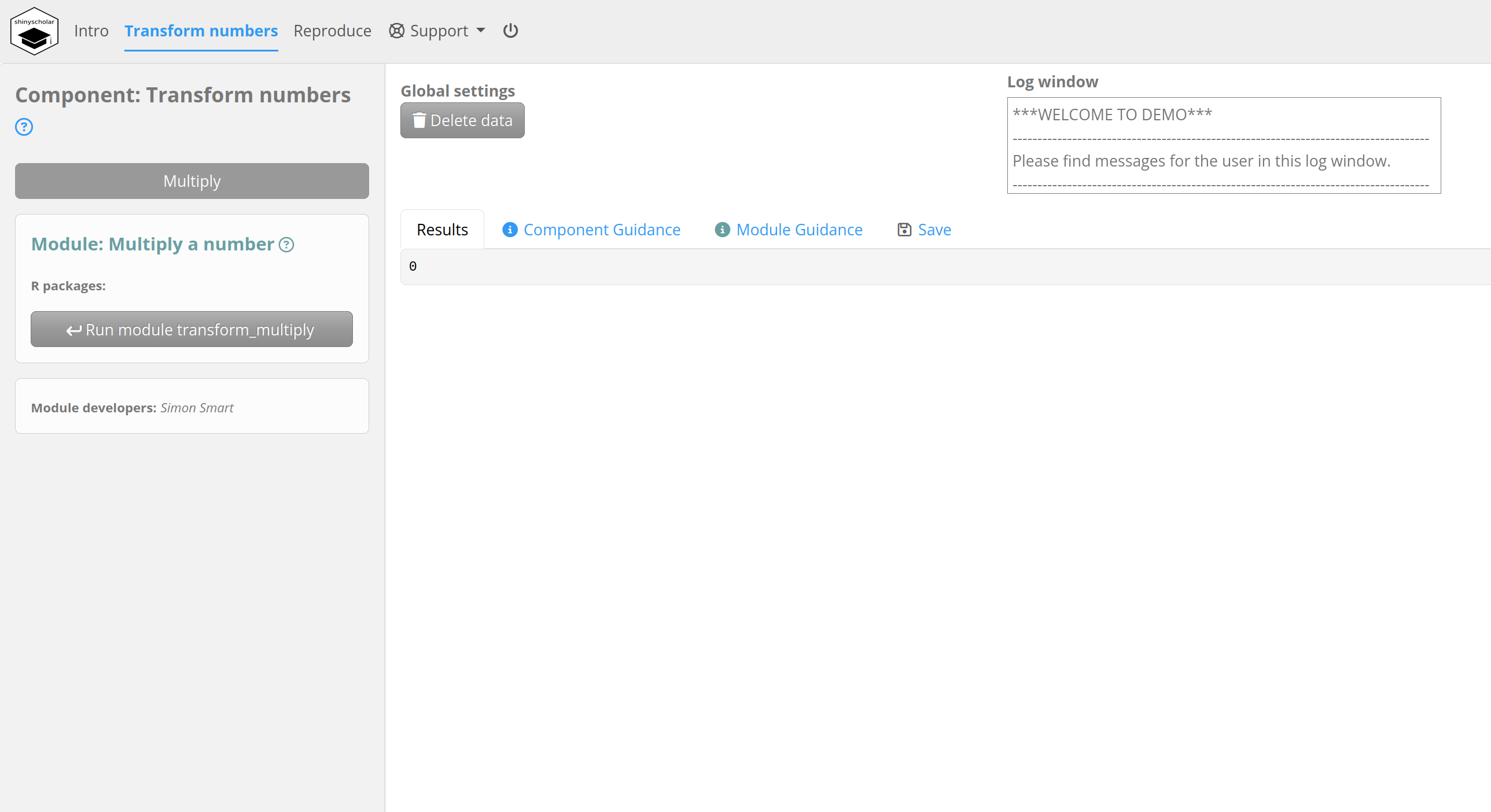
Task: Click the question mark beside Multiply a number
Action: tap(286, 245)
